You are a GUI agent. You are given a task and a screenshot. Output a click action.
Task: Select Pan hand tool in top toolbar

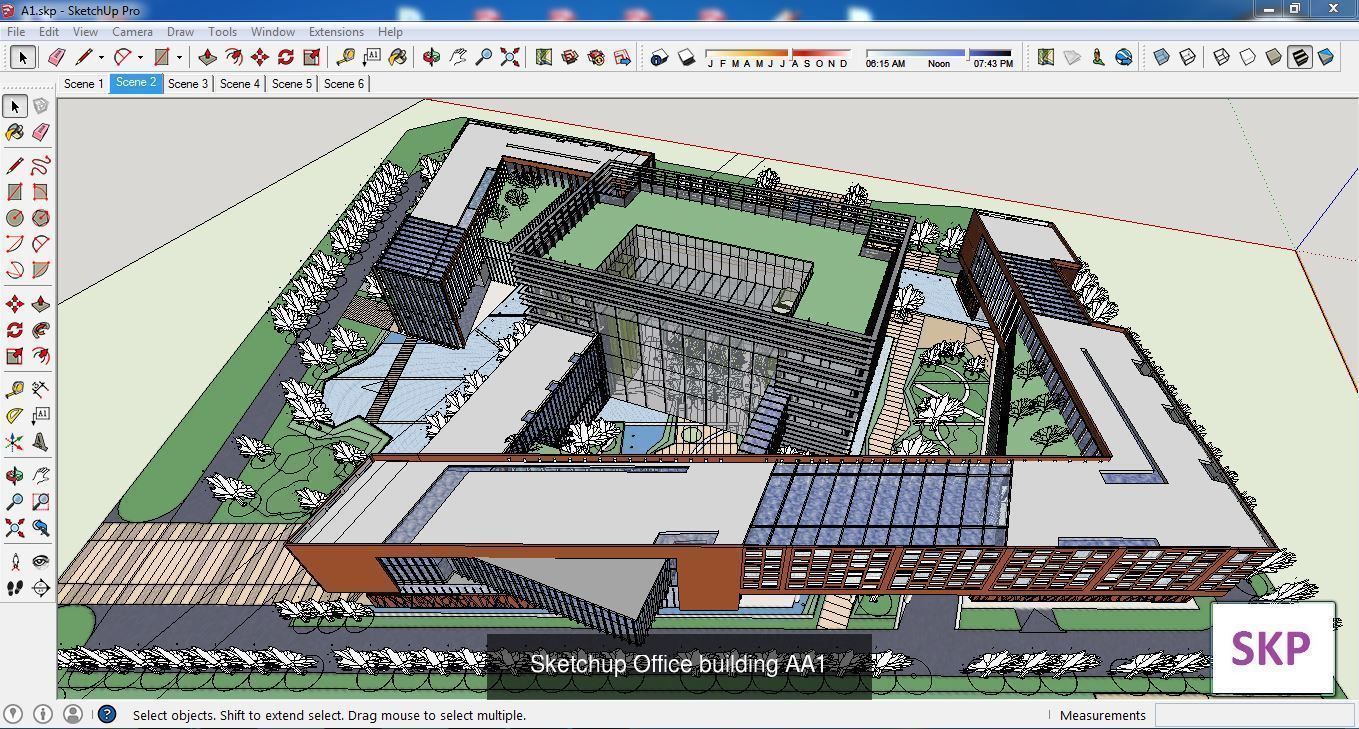pyautogui.click(x=458, y=57)
